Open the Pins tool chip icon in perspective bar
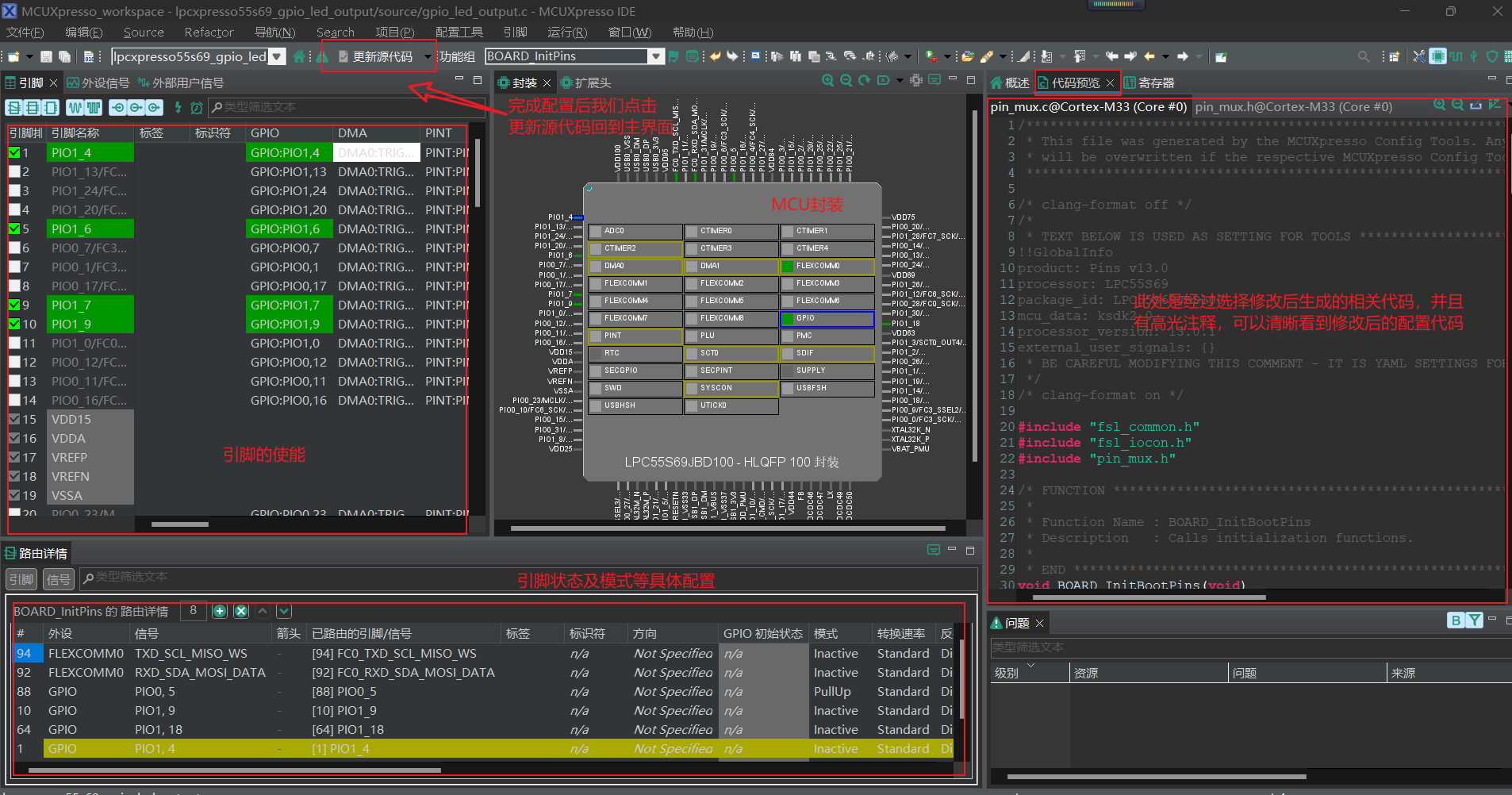This screenshot has width=1512, height=795. tap(1437, 56)
